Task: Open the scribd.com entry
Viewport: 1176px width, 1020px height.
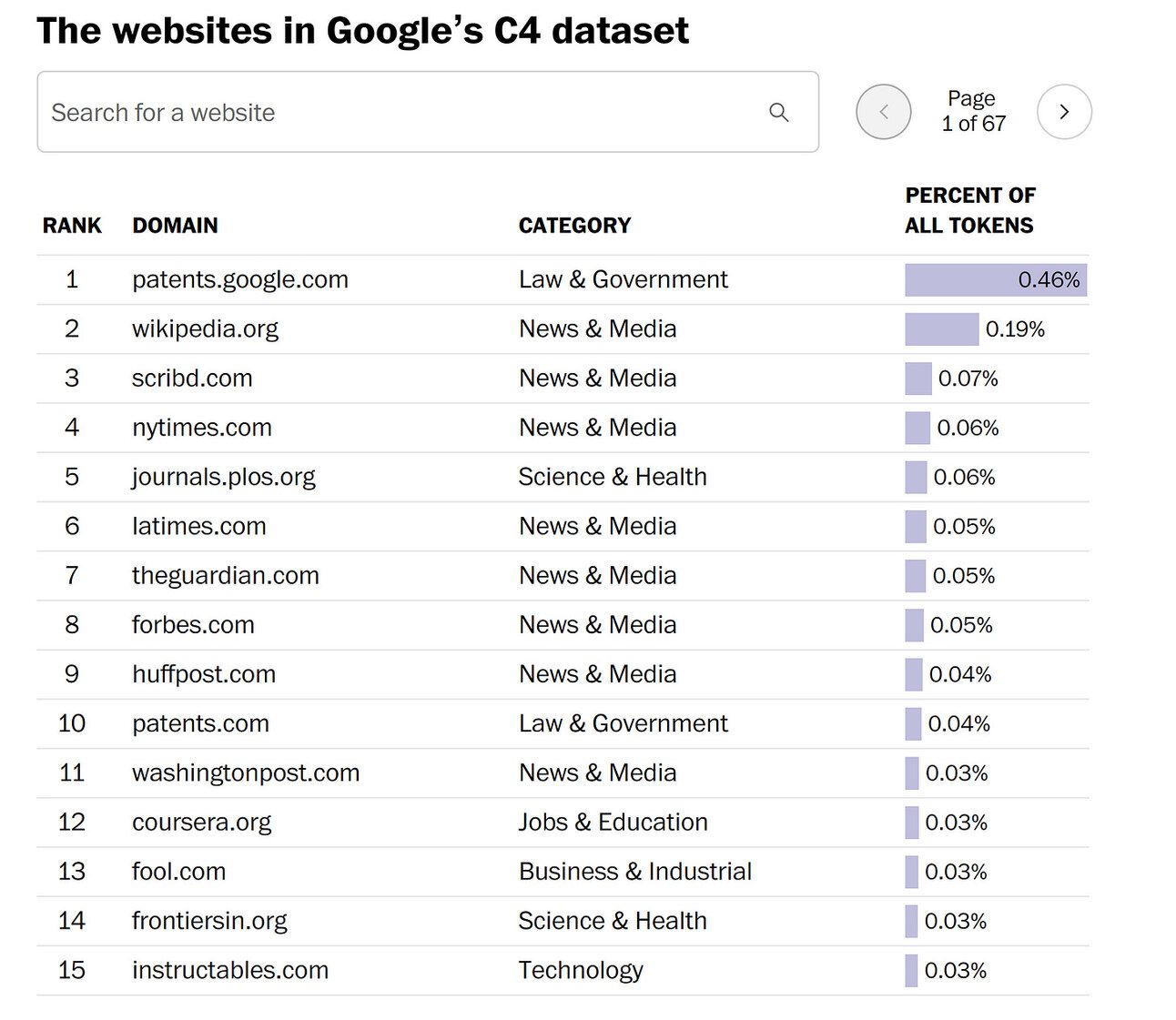Action: (192, 378)
